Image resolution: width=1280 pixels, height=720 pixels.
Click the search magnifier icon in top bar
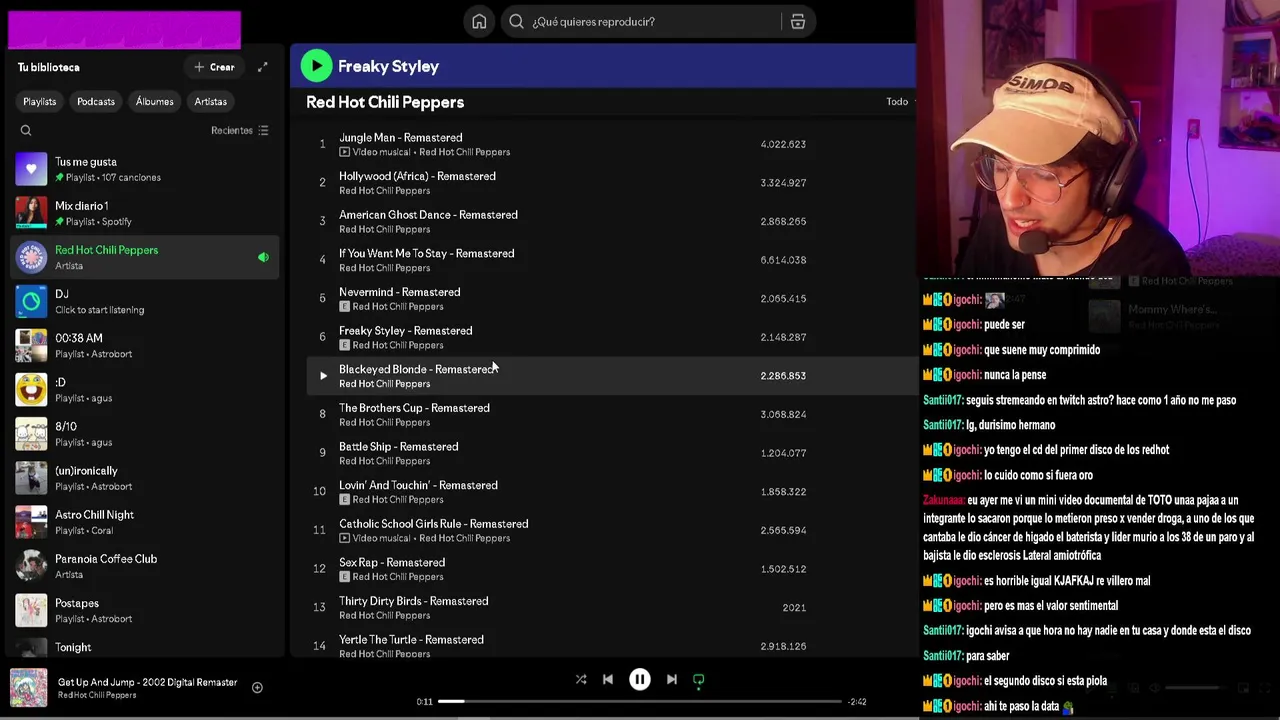[516, 21]
